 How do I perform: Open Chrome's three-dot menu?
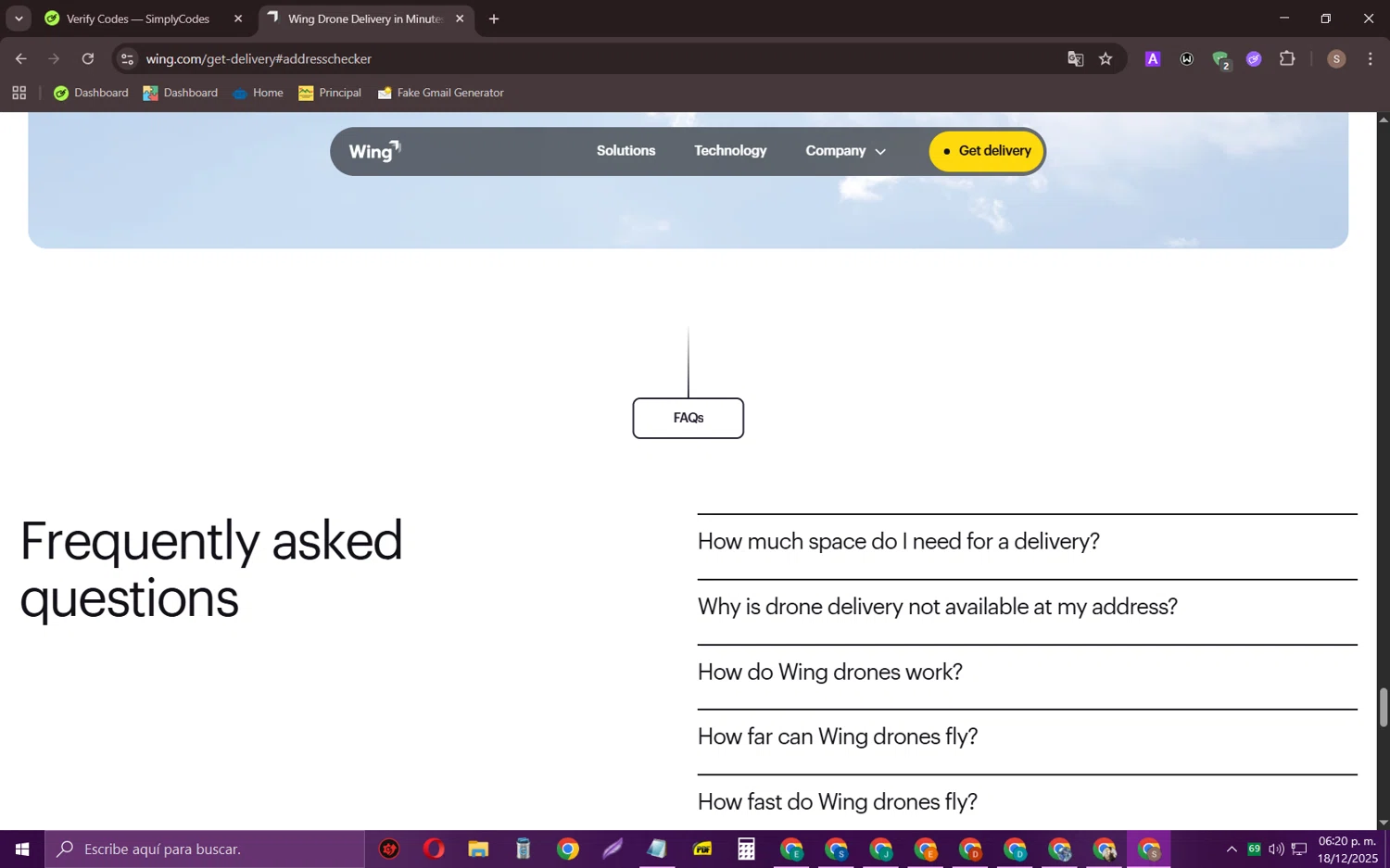[1370, 59]
